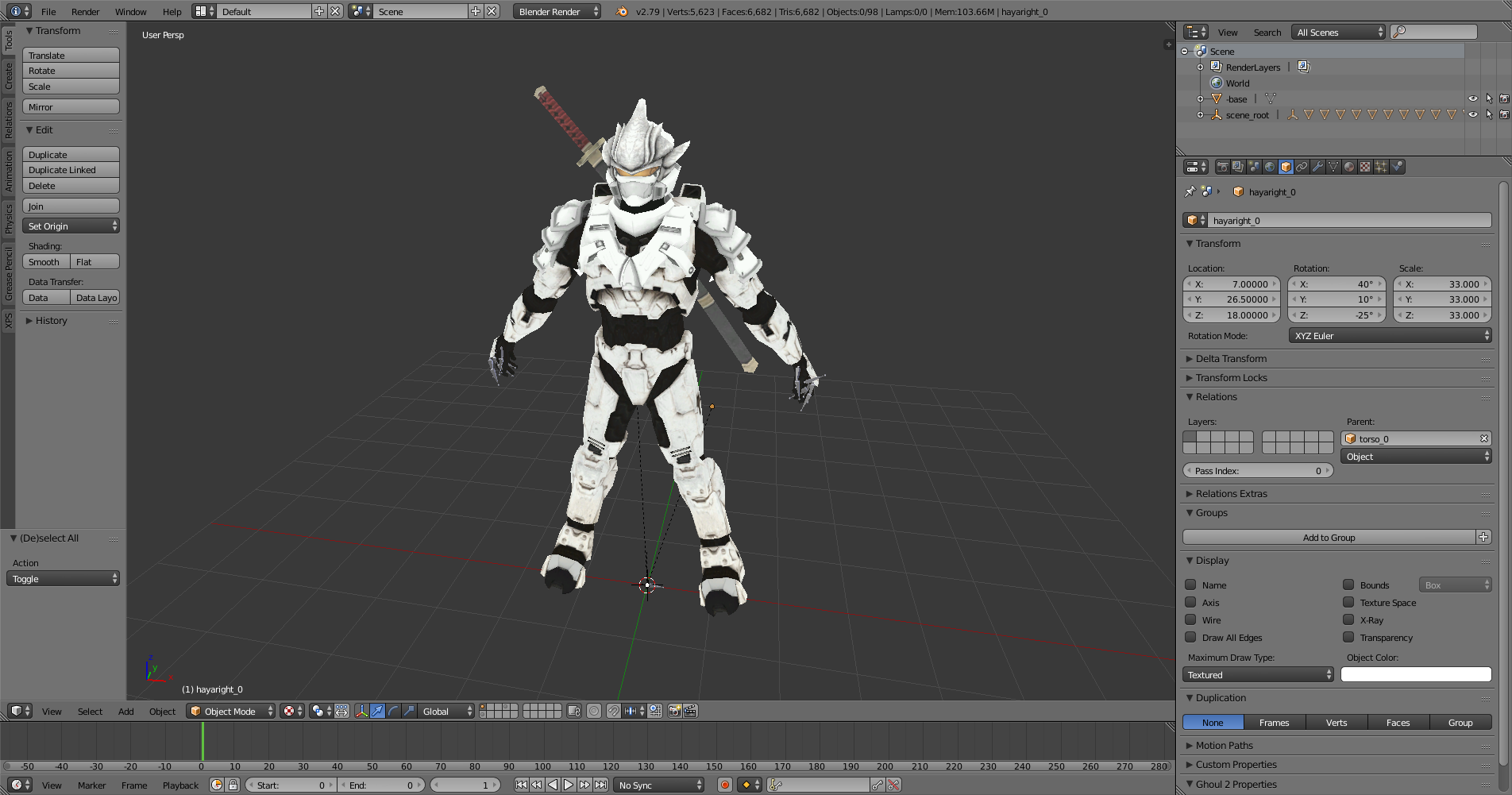Expand the Motion Paths panel
The image size is (1512, 795).
(1224, 746)
